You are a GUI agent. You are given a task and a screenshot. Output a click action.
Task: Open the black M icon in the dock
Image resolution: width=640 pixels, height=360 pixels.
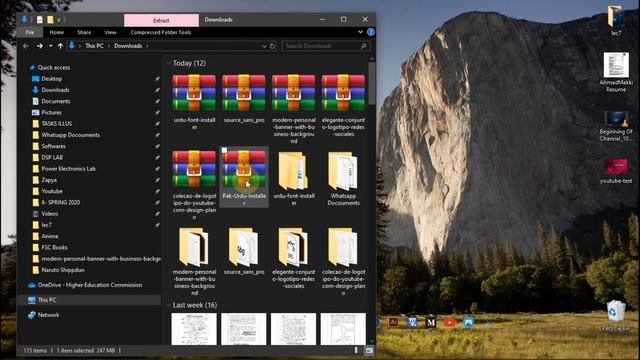click(x=431, y=323)
